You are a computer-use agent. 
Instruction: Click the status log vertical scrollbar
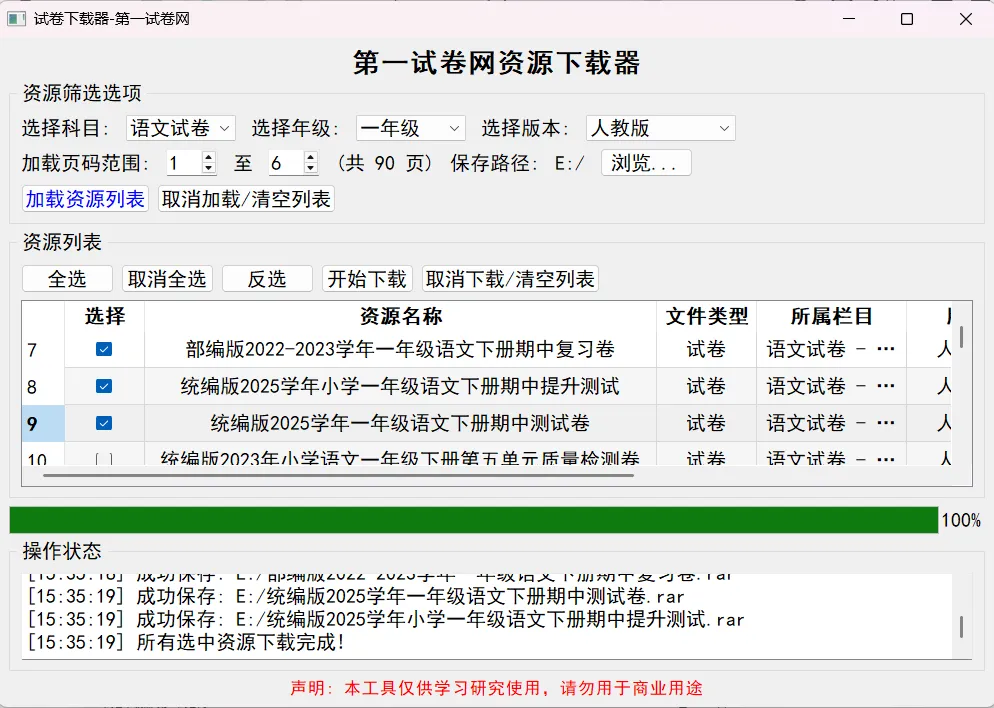click(962, 626)
